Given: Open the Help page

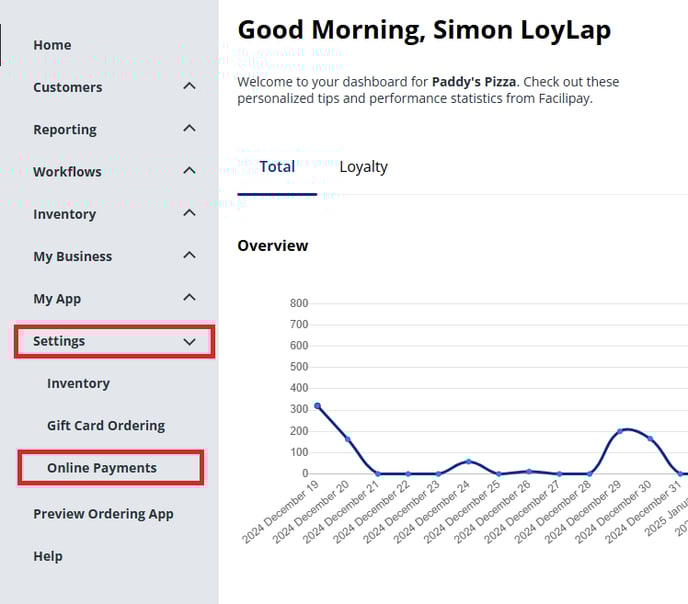Looking at the screenshot, I should coord(48,556).
